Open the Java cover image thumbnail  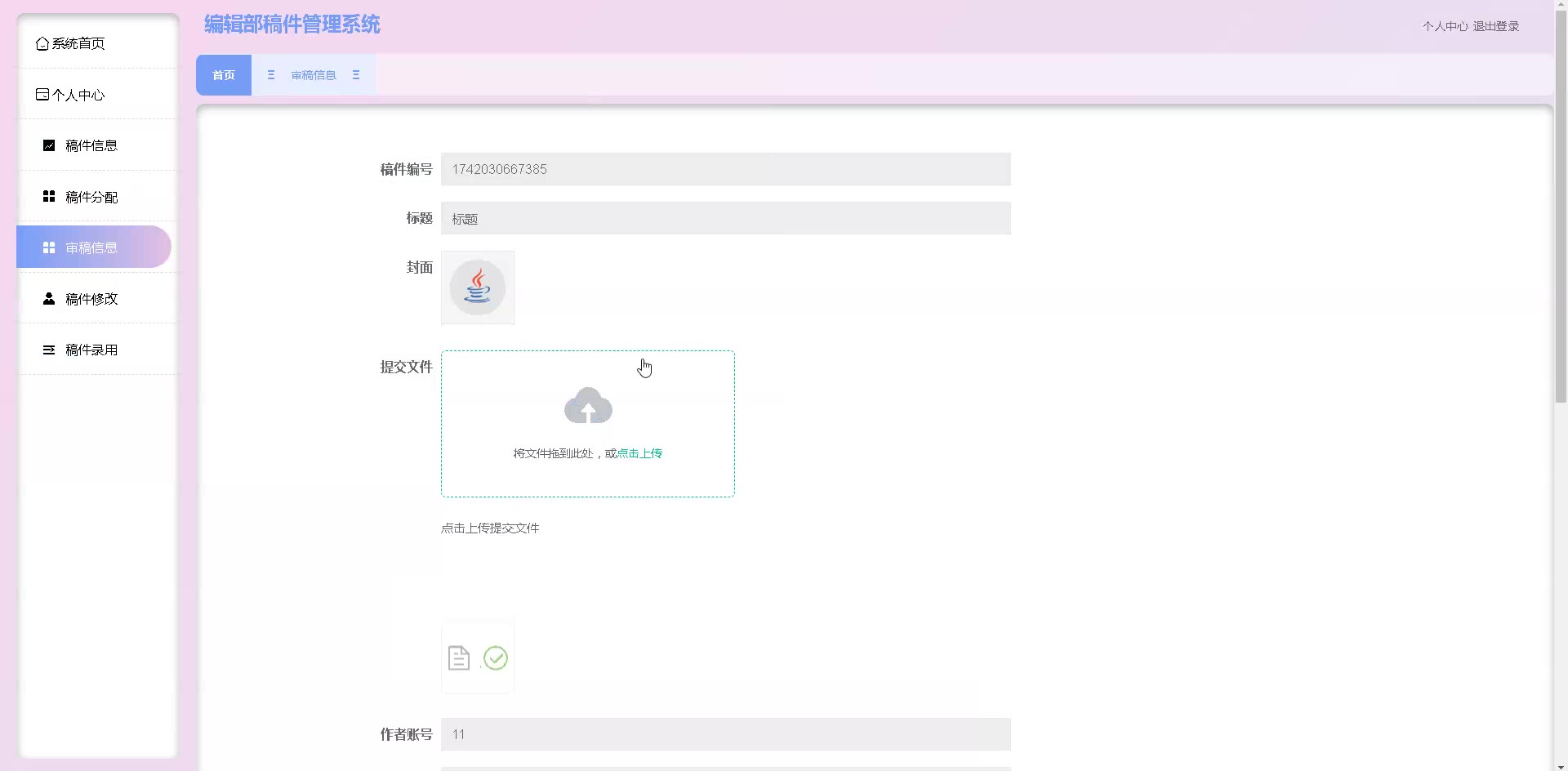pos(478,287)
